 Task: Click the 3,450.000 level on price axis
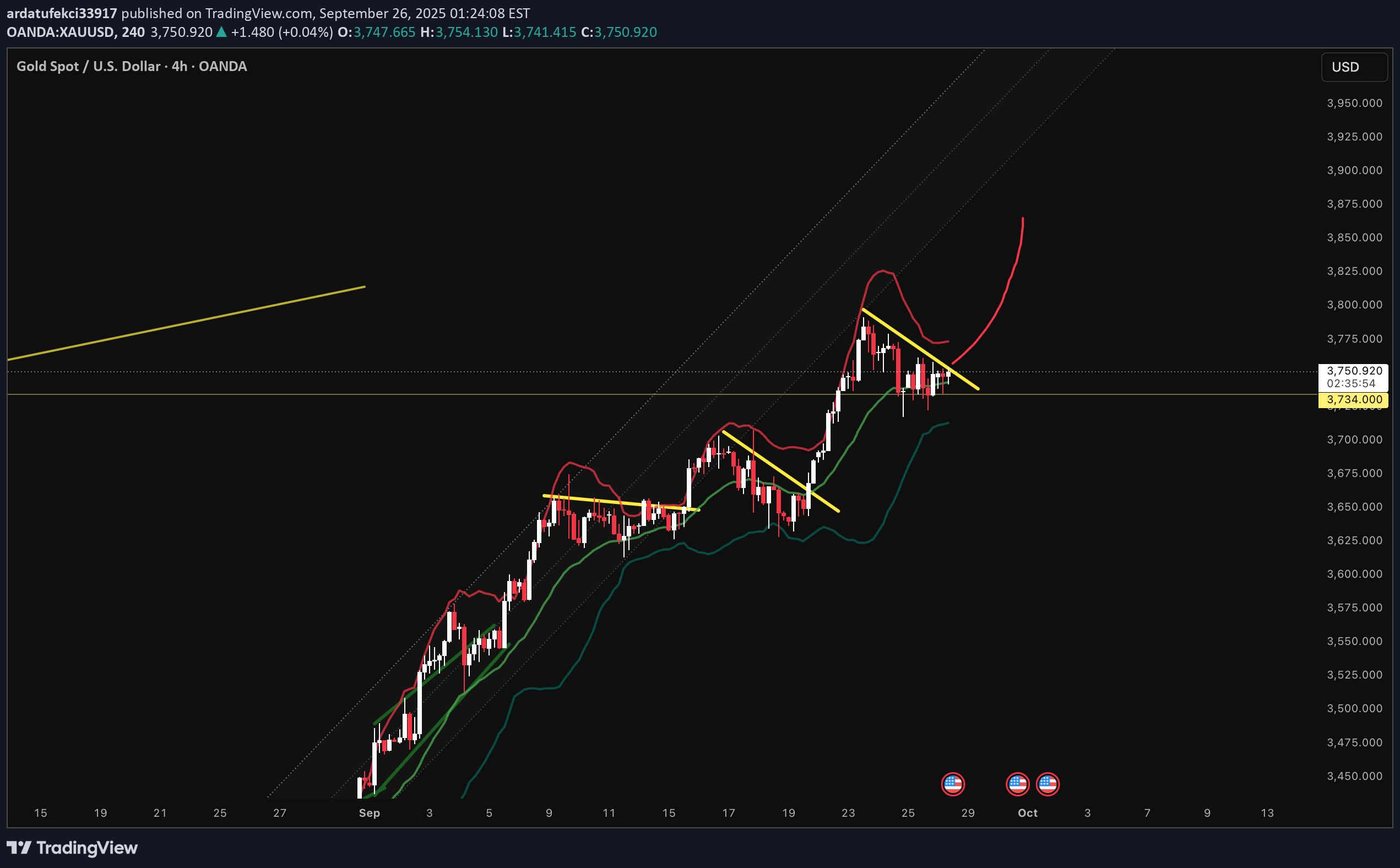coord(1354,776)
